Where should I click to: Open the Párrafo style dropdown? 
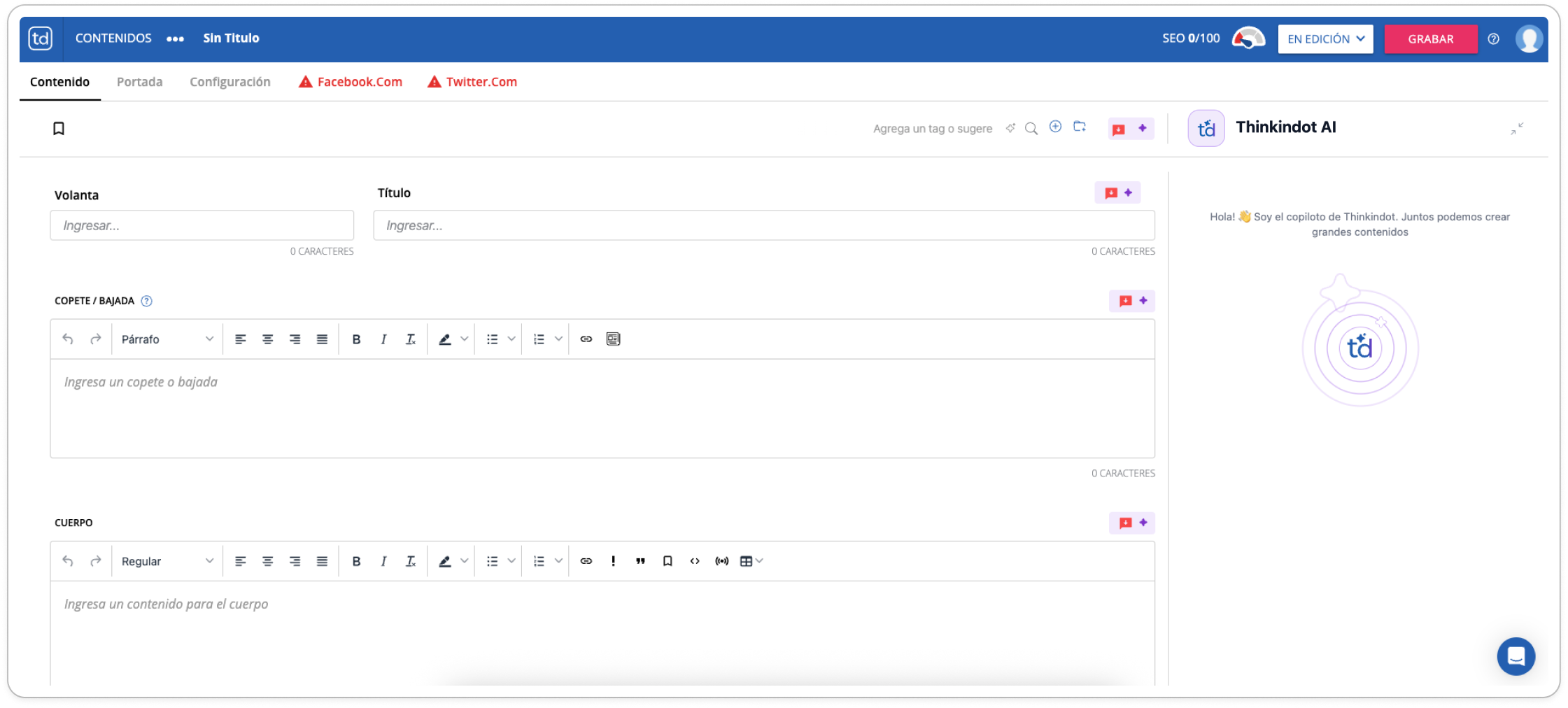coord(167,339)
